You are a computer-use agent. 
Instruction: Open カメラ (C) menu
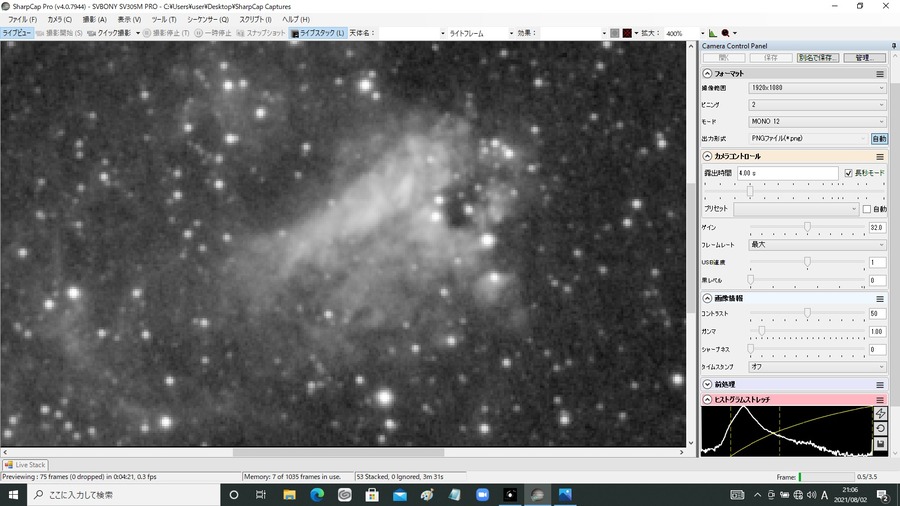(60, 20)
